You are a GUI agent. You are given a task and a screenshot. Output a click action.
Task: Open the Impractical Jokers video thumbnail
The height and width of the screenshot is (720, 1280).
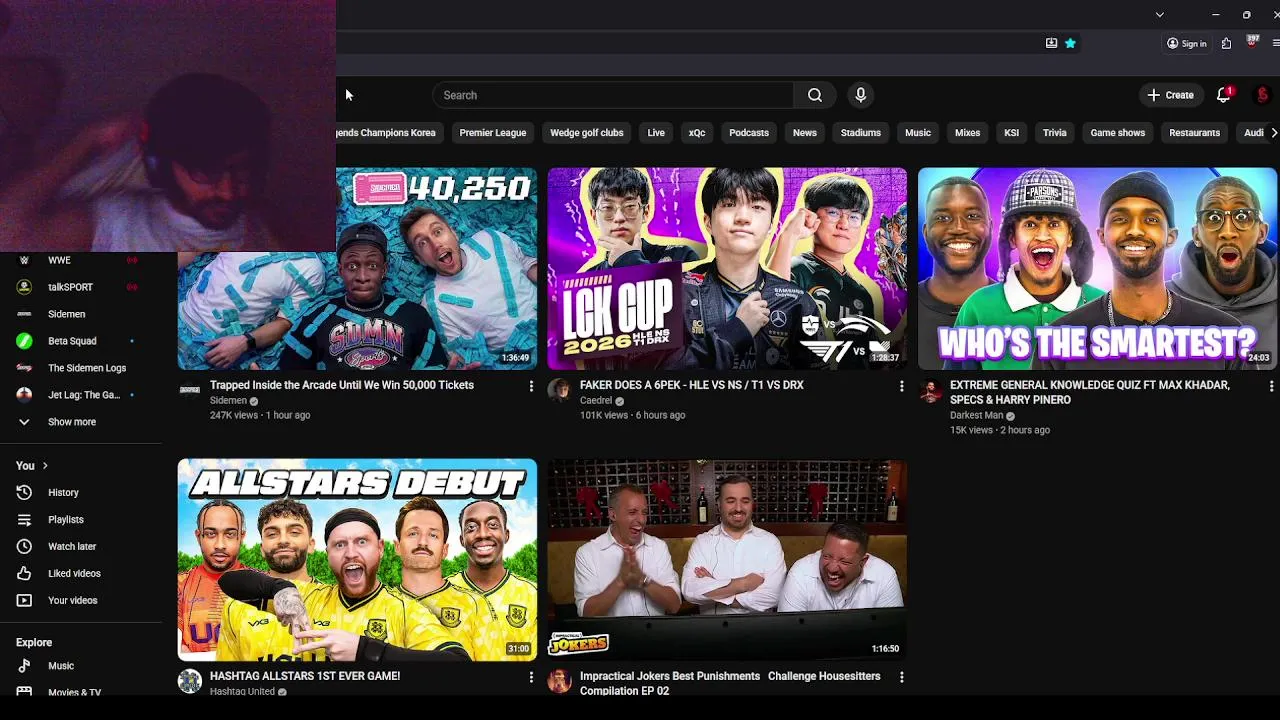(x=727, y=560)
